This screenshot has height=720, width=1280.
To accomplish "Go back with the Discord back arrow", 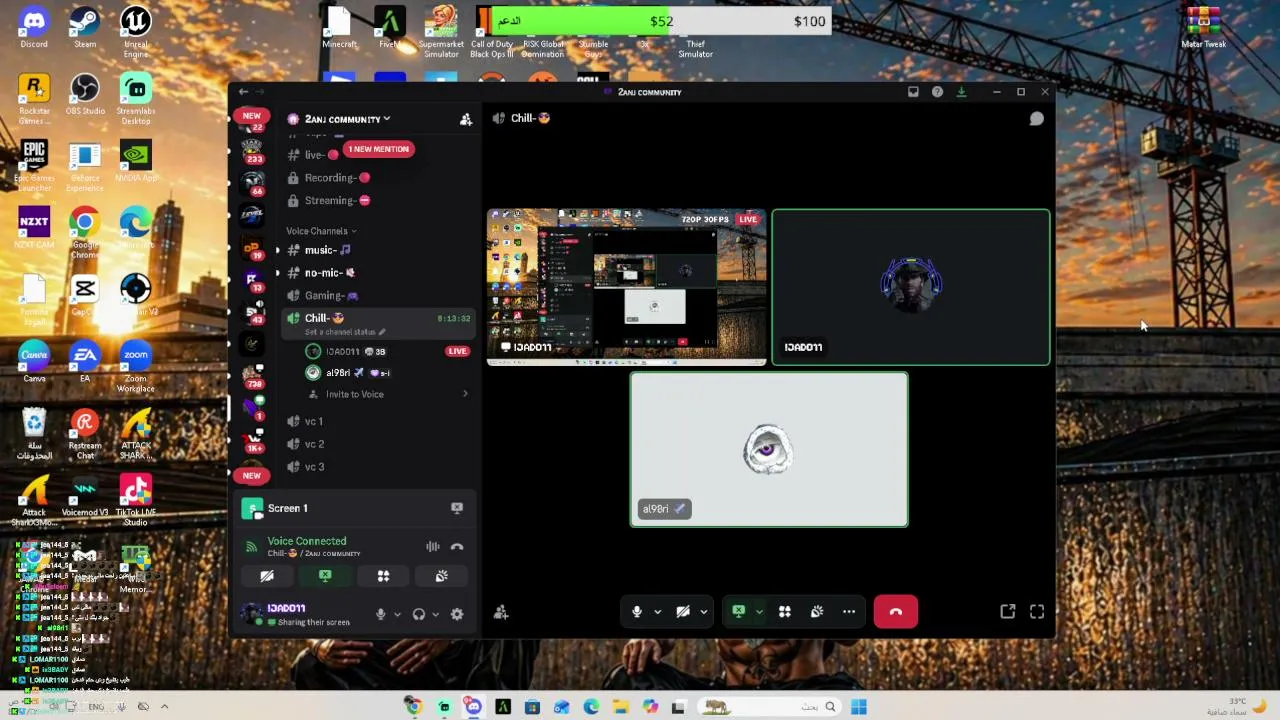I will coord(243,92).
